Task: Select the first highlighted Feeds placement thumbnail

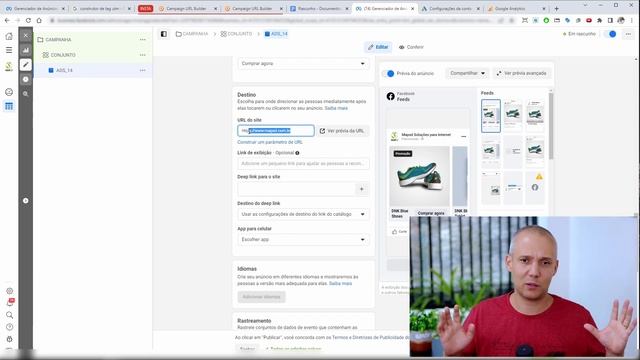Action: point(491,116)
